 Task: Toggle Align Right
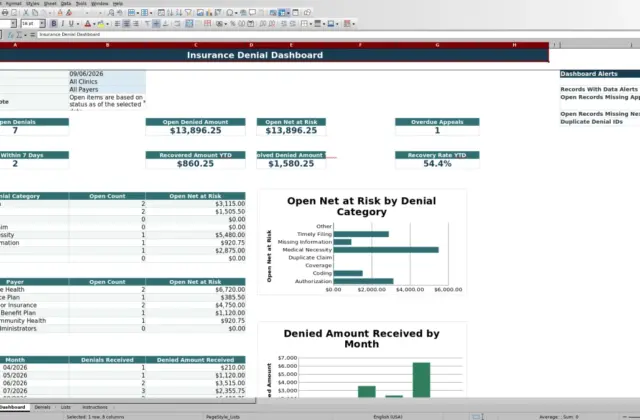[x=136, y=24]
